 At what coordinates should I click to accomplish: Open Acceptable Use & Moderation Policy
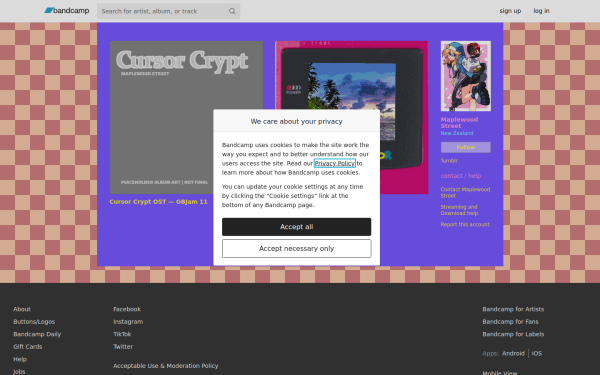click(x=166, y=366)
